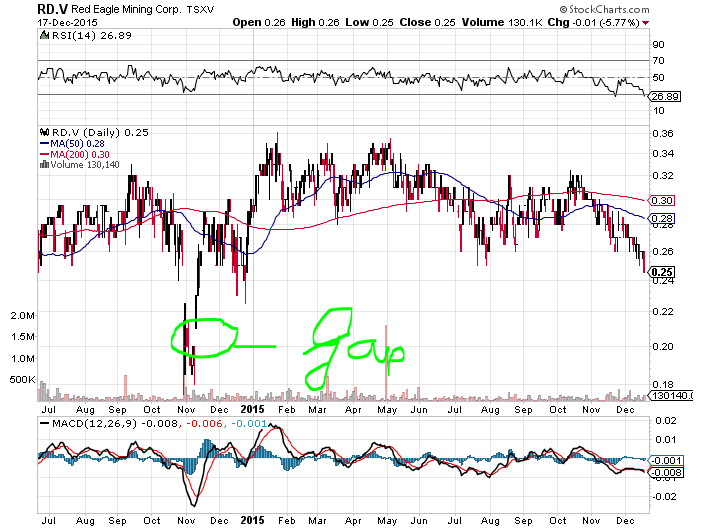The image size is (726, 531).
Task: Click the 0.18 price axis label
Action: click(663, 385)
